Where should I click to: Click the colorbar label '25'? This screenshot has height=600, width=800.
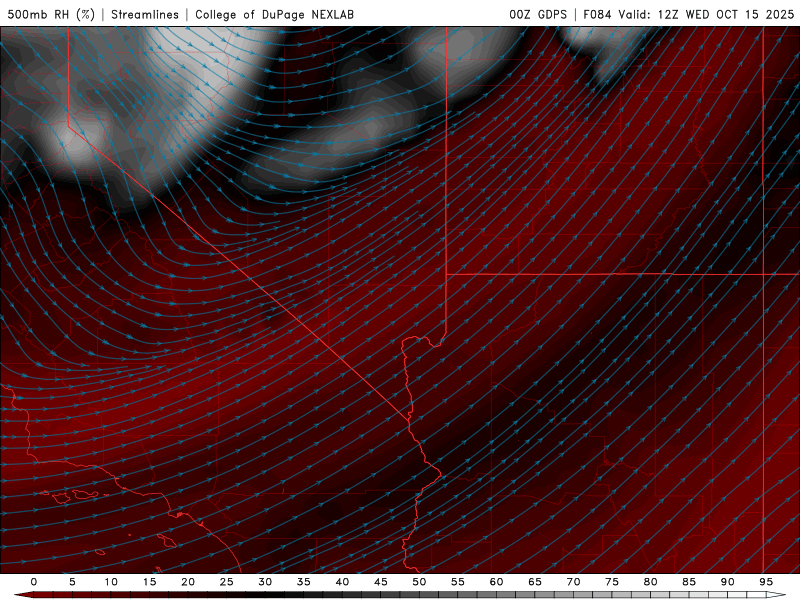[227, 582]
